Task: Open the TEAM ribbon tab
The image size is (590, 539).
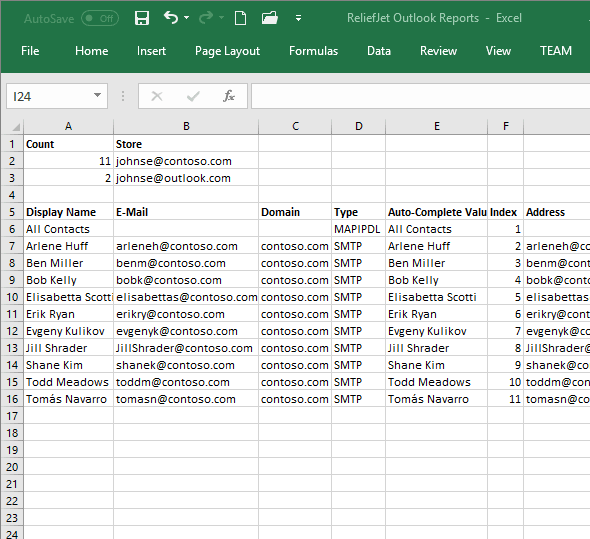Action: (x=556, y=51)
